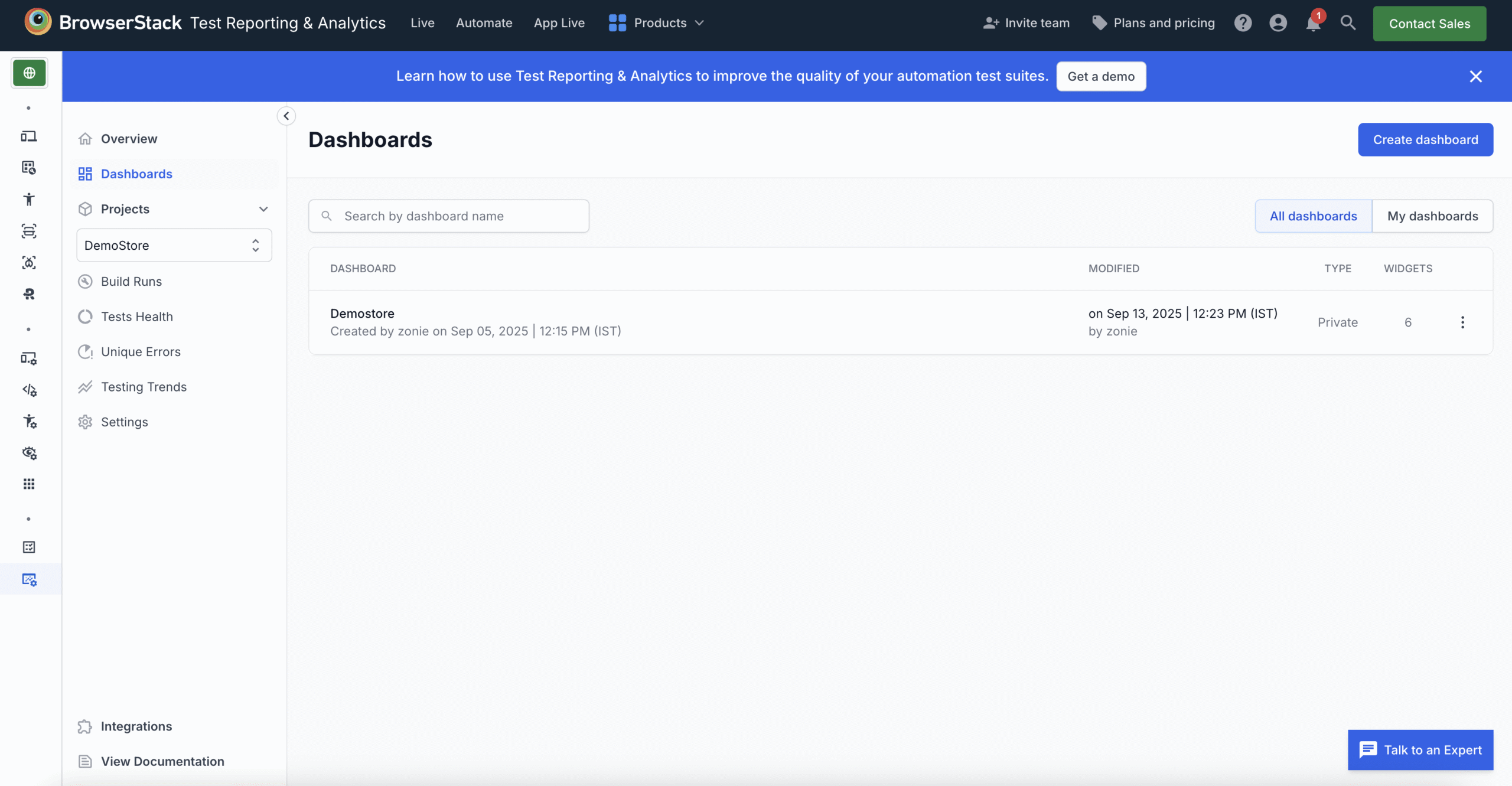Click the notifications bell icon
This screenshot has height=786, width=1512.
pos(1312,23)
